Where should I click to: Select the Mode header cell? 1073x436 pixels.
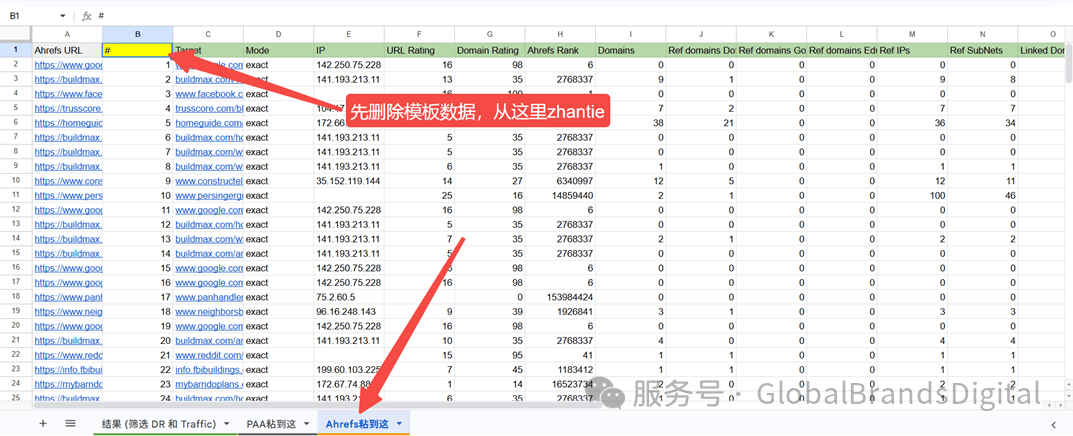coord(279,50)
